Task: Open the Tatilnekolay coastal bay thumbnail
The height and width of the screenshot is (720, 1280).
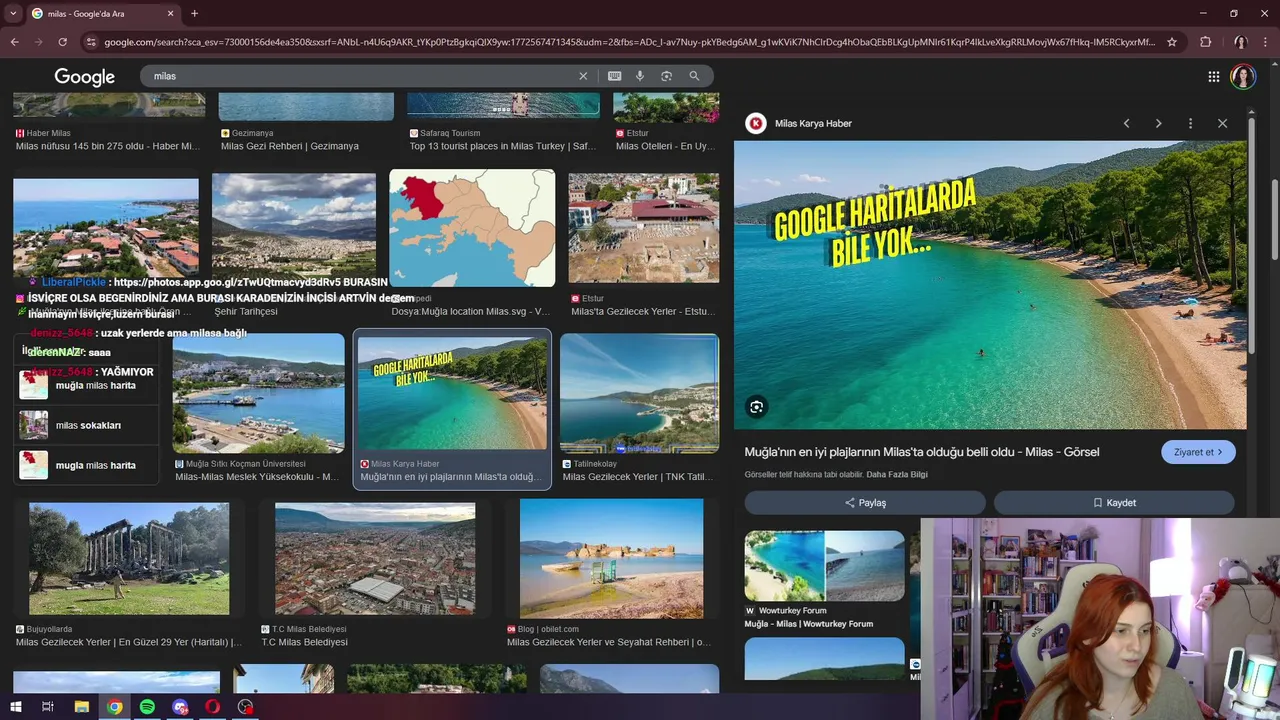Action: [639, 393]
